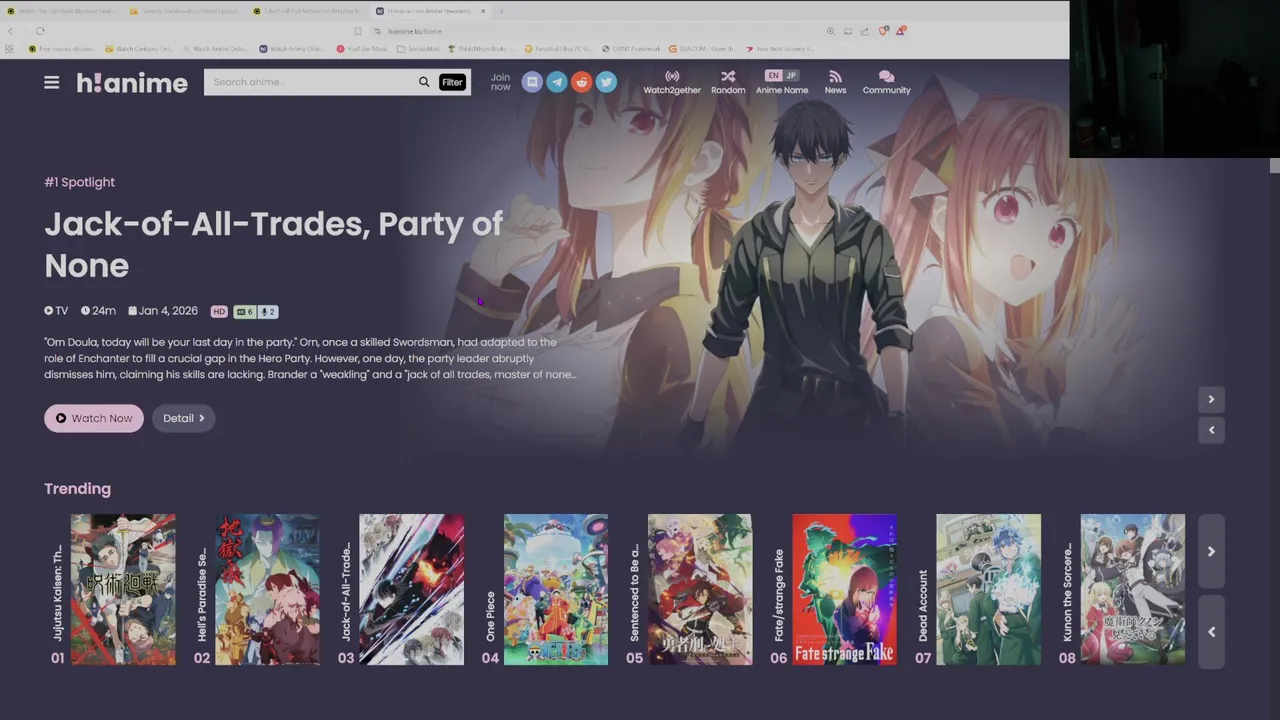Screen dimensions: 1280x720
Task: Open Dead Account trending poster
Action: 988,589
